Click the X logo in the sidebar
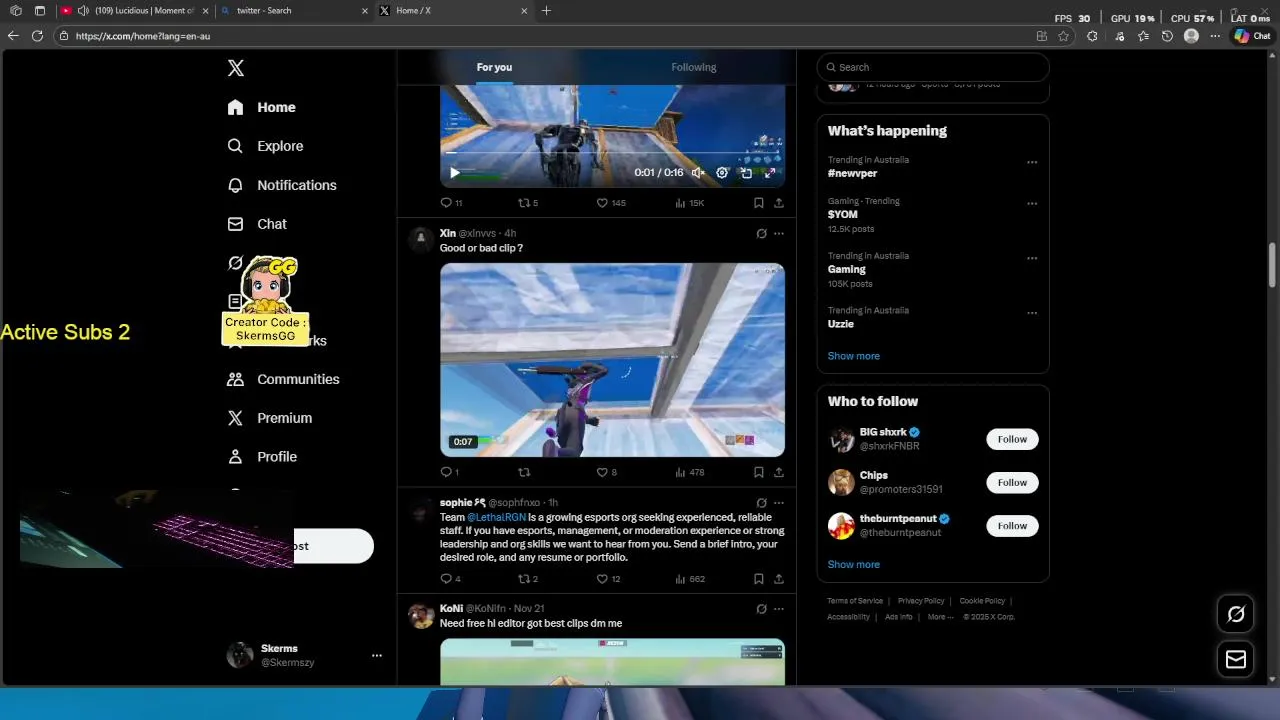Image resolution: width=1280 pixels, height=720 pixels. (236, 68)
